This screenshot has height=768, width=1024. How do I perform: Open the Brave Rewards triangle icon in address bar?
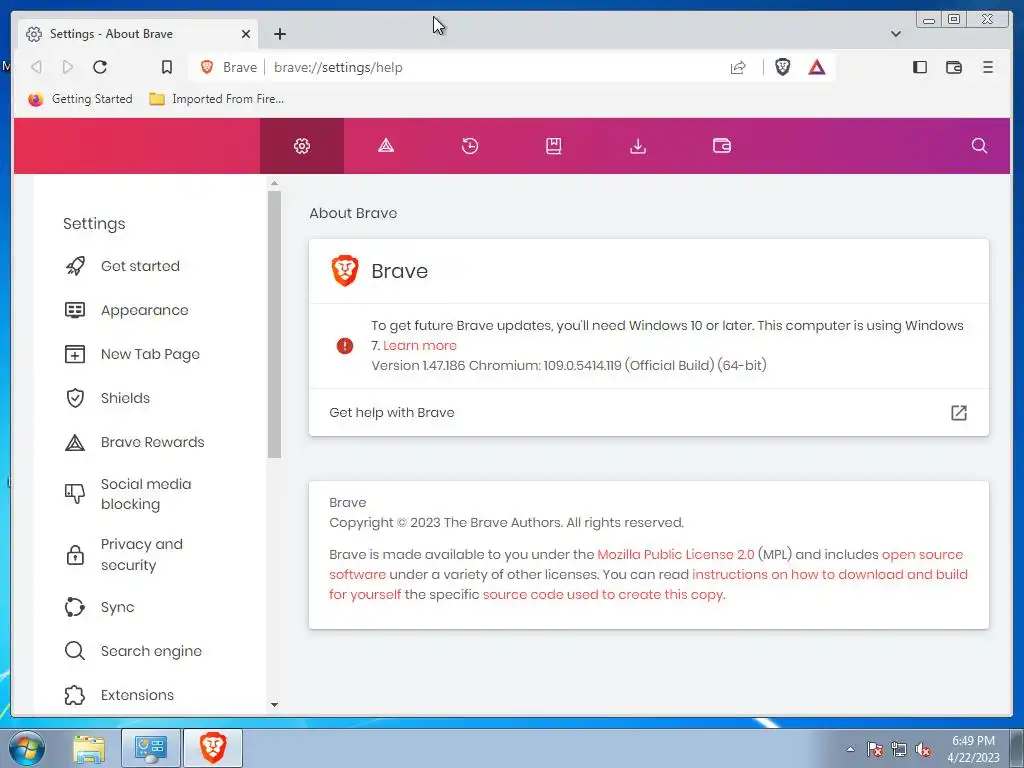click(x=817, y=67)
